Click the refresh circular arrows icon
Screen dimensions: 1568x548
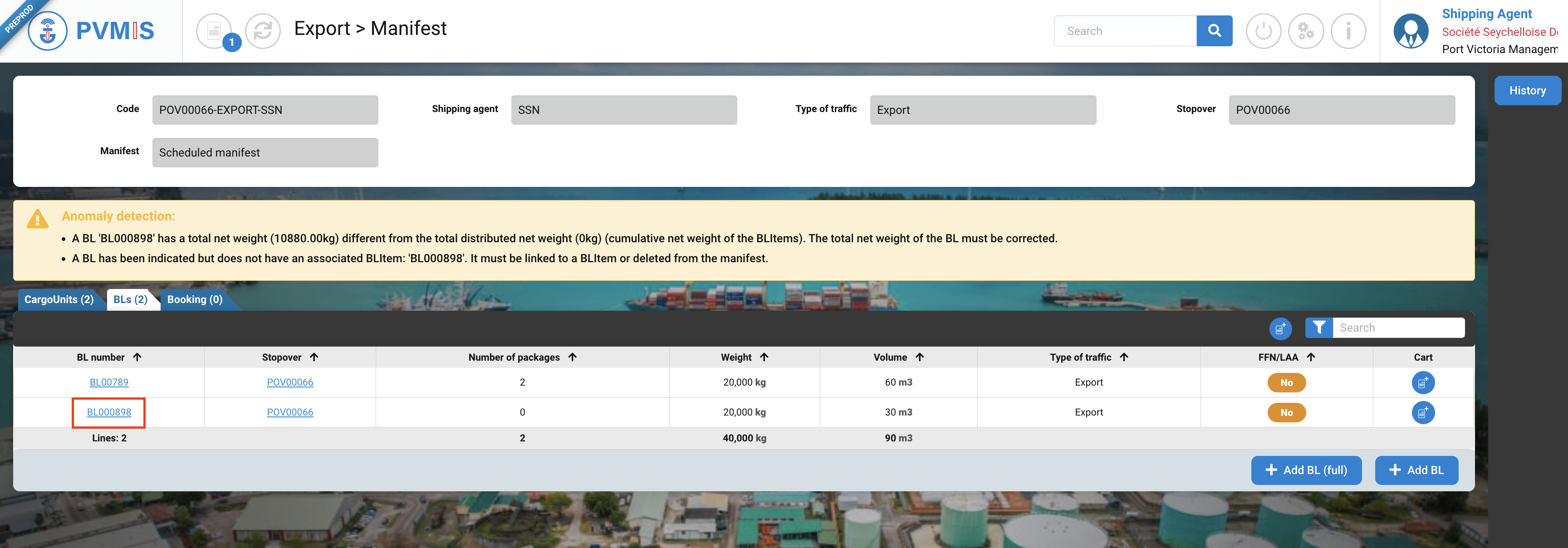(262, 30)
